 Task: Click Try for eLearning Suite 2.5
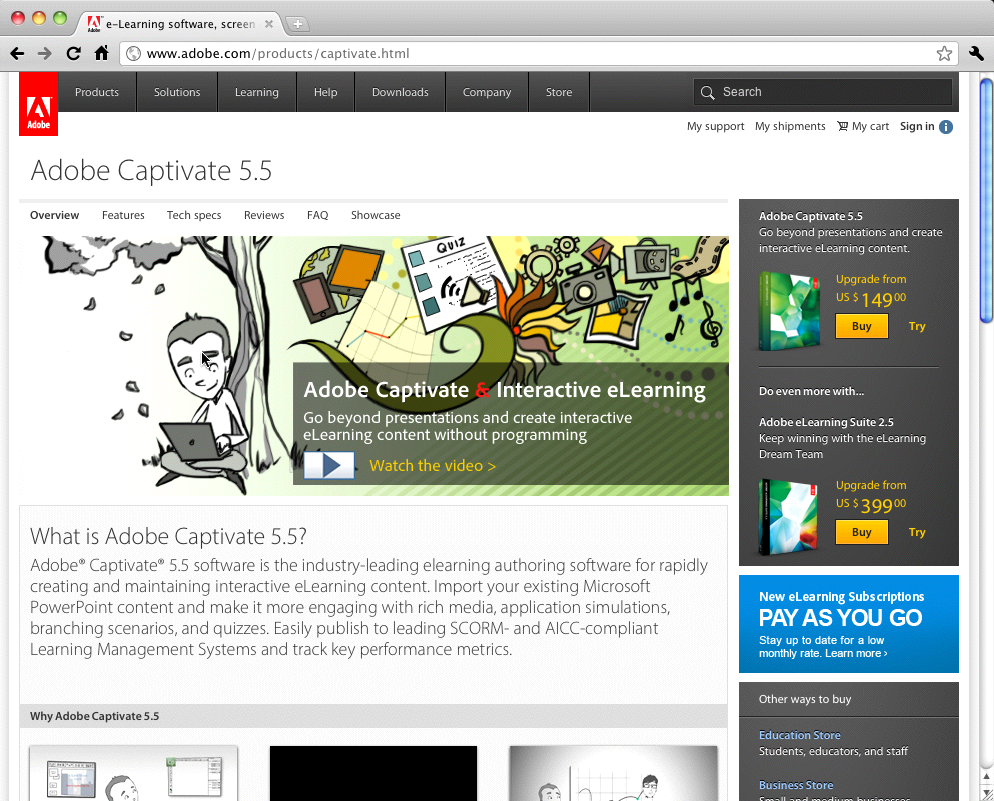tap(917, 532)
